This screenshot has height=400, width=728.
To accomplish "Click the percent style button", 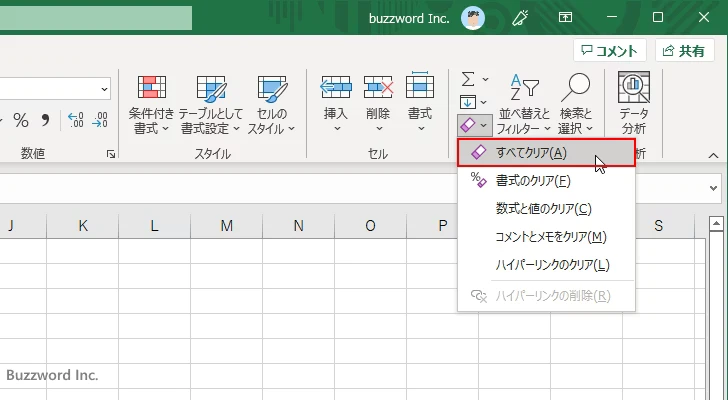I will point(47,121).
